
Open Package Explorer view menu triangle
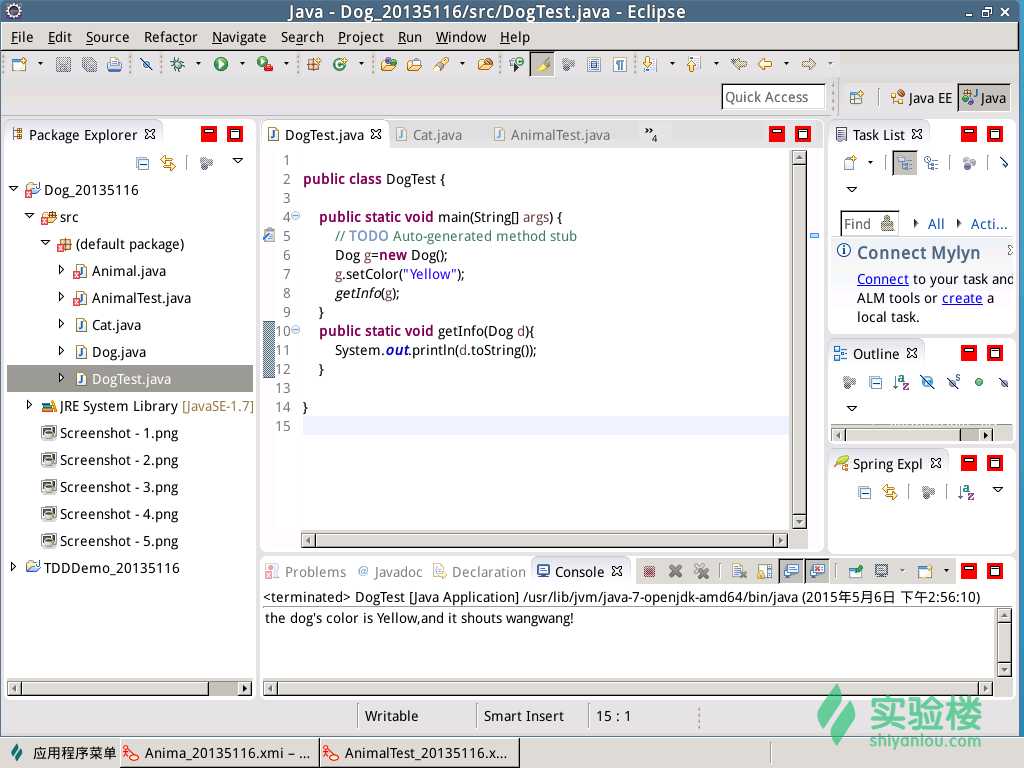[238, 161]
